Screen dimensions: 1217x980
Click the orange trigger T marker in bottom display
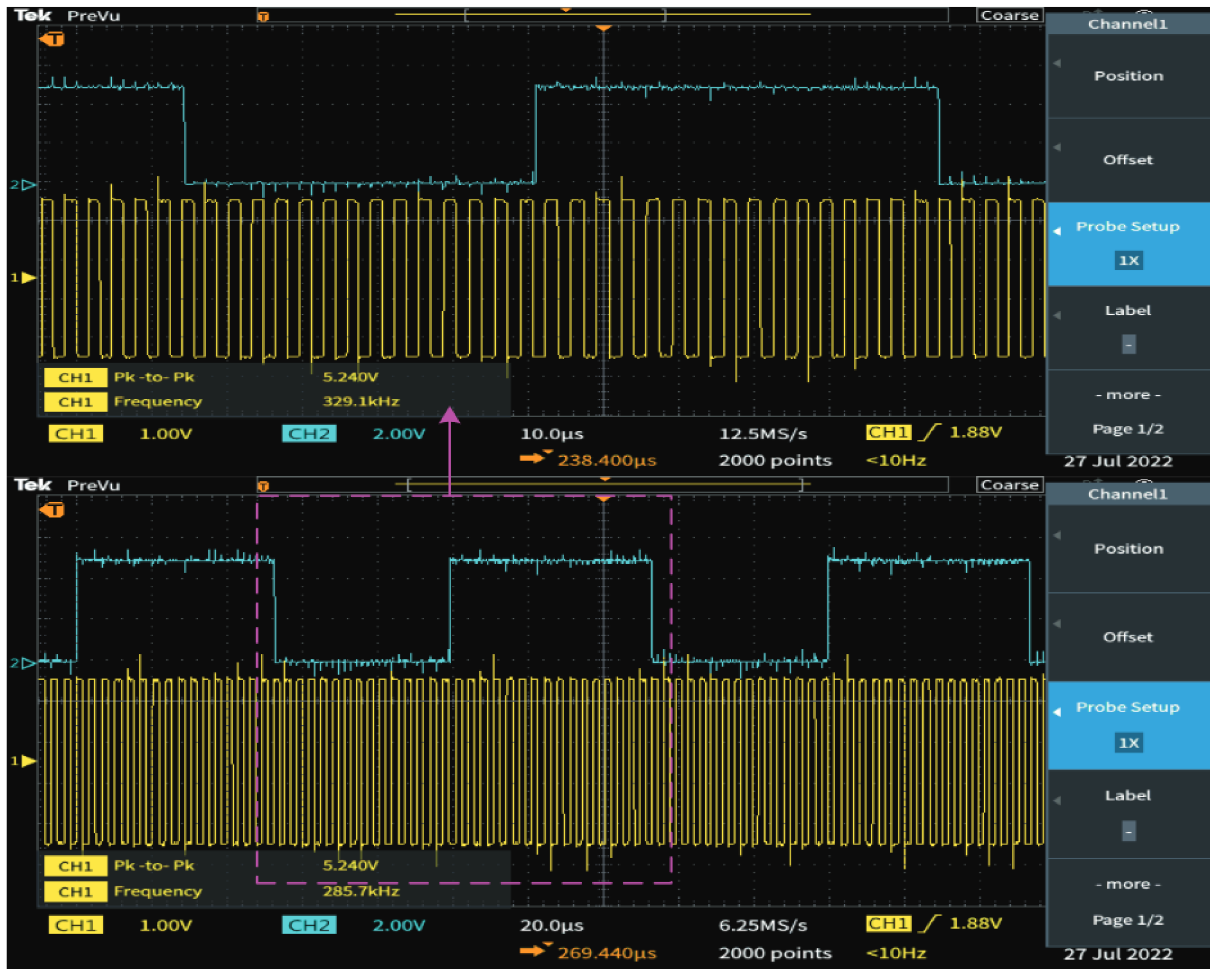tap(52, 510)
